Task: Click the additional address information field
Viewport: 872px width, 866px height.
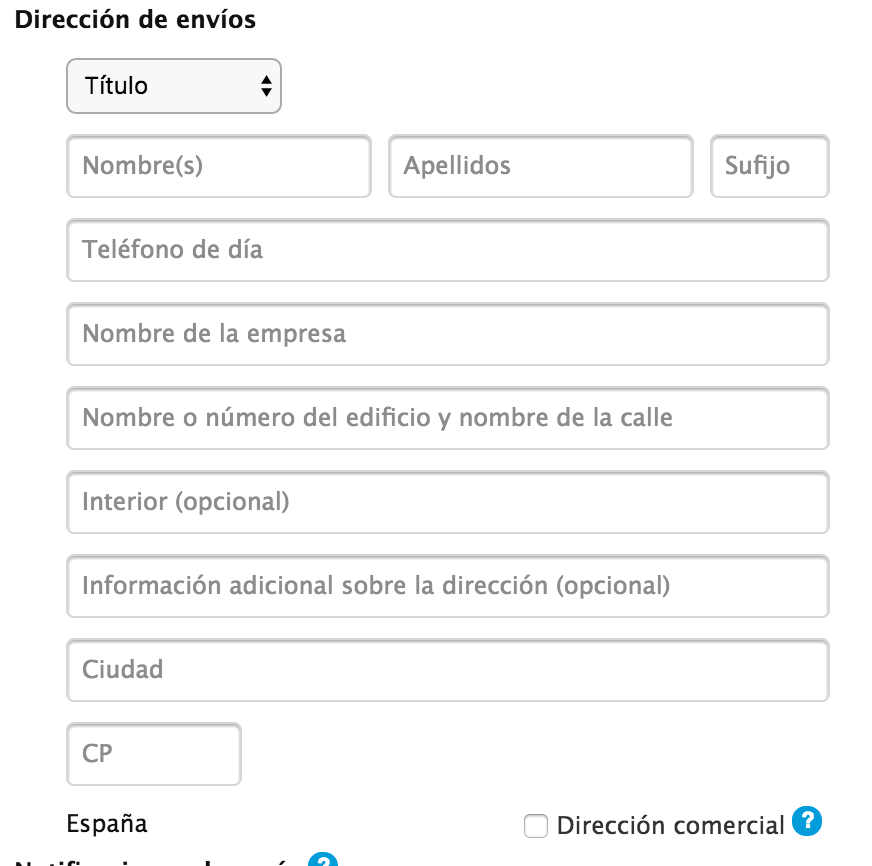Action: pos(447,586)
